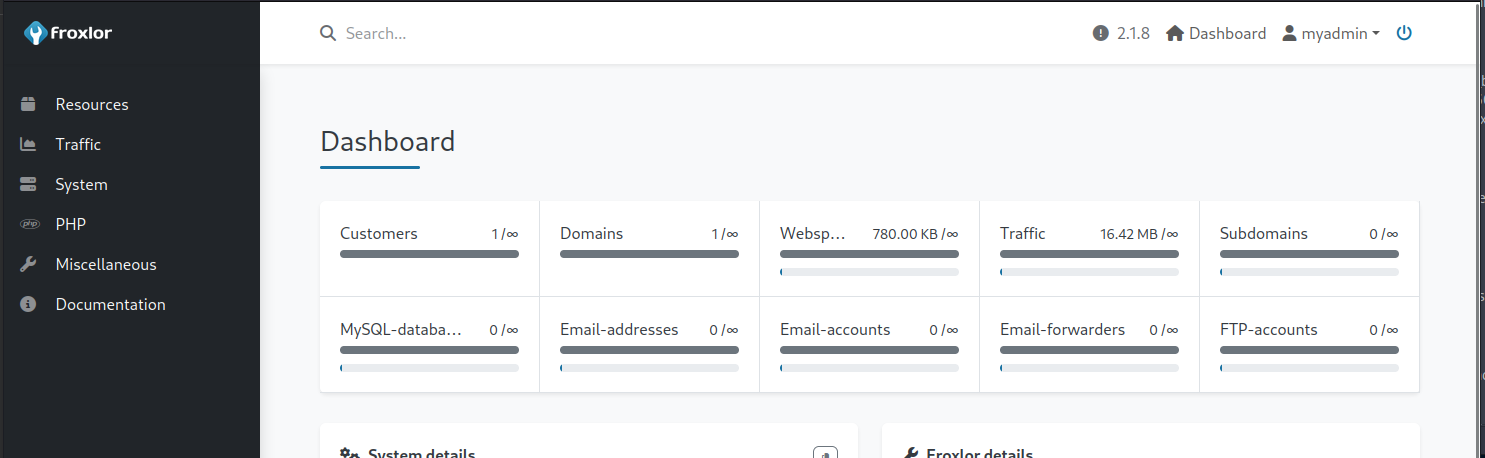Expand the Resources sidebar menu

[92, 104]
